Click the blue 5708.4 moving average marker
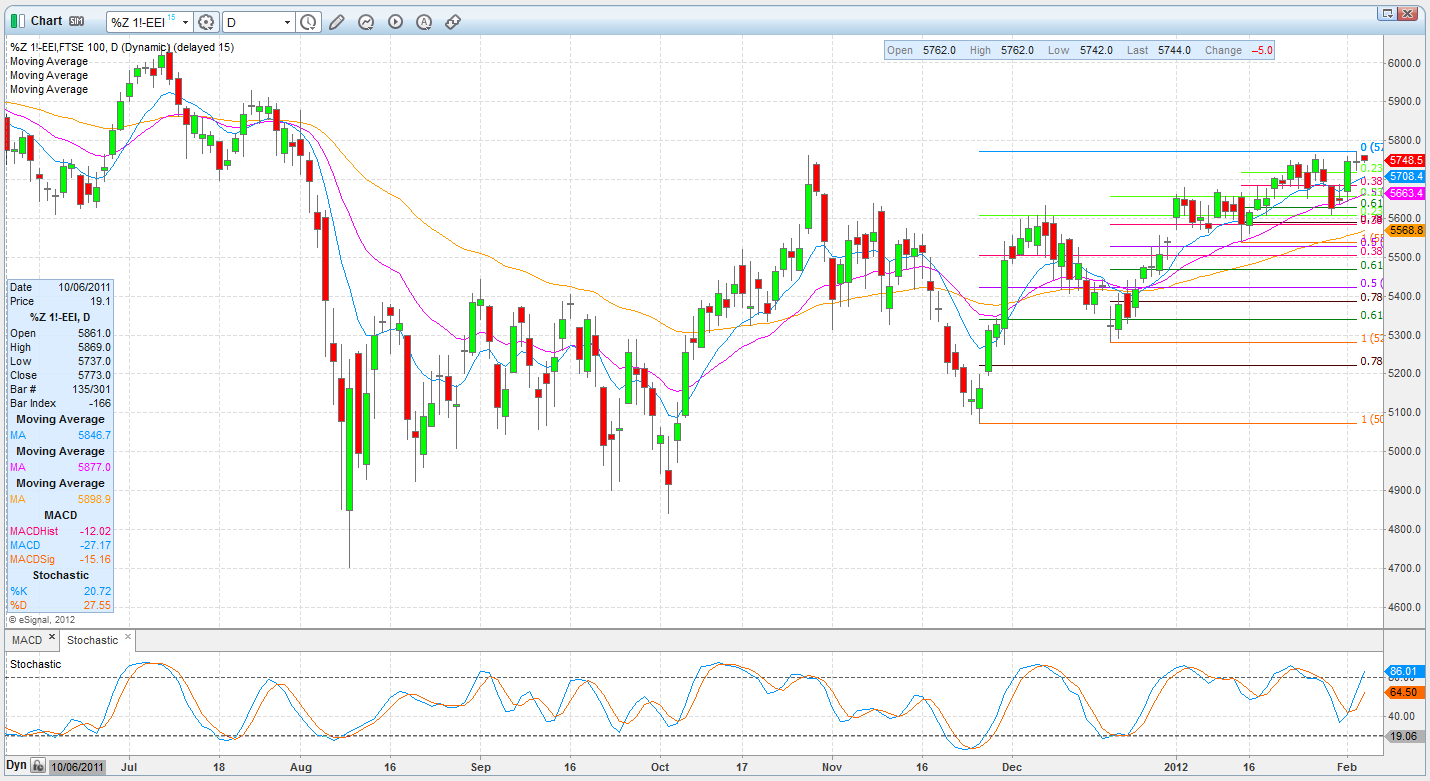 (1405, 176)
